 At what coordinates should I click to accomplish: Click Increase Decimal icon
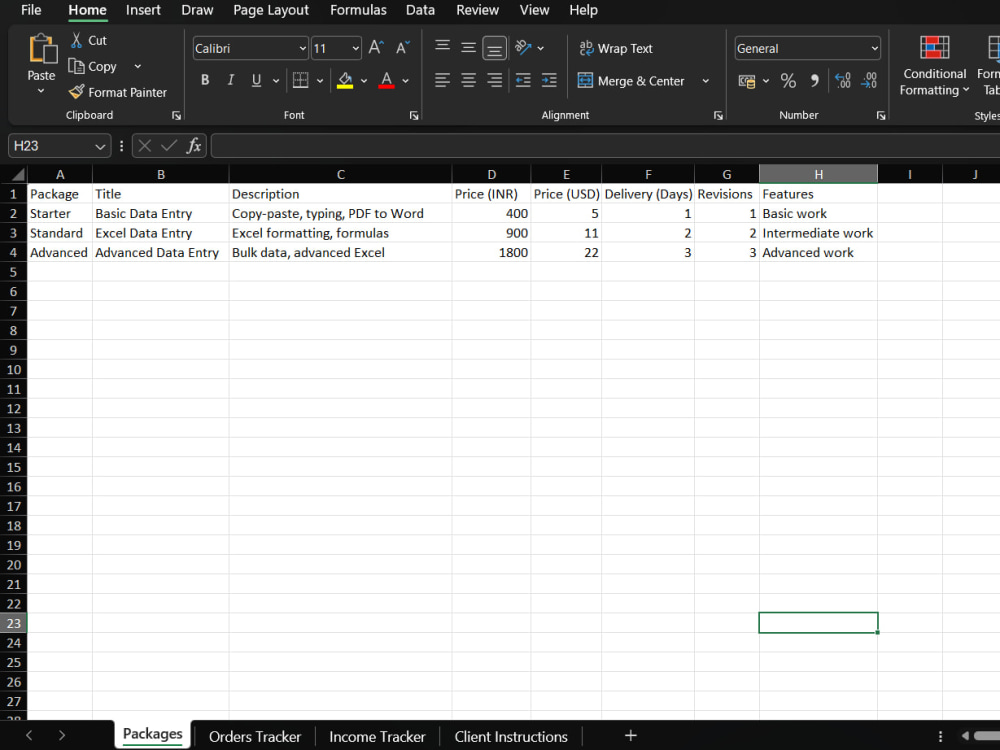click(x=842, y=81)
